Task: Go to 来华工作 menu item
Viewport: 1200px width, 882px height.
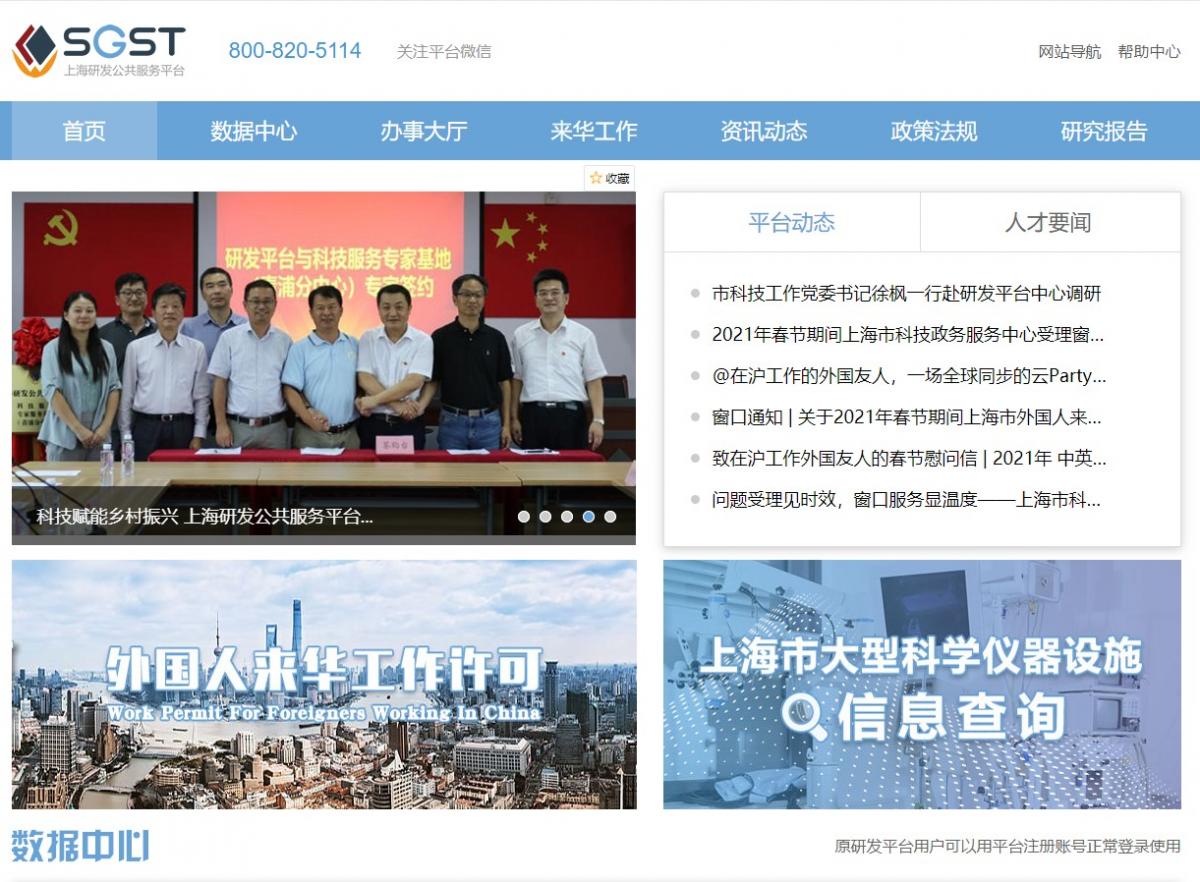Action: (x=593, y=131)
